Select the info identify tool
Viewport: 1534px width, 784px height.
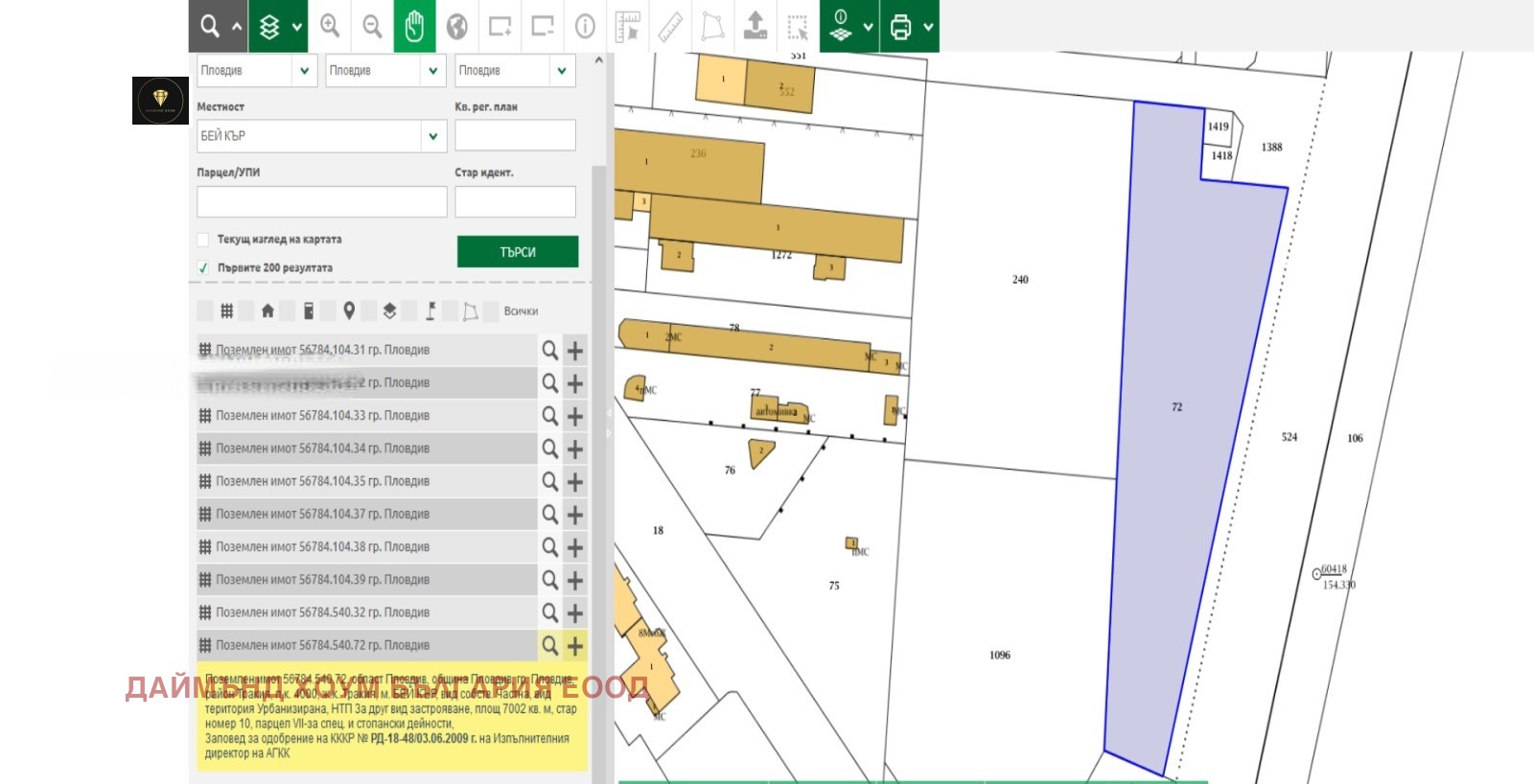coord(585,26)
